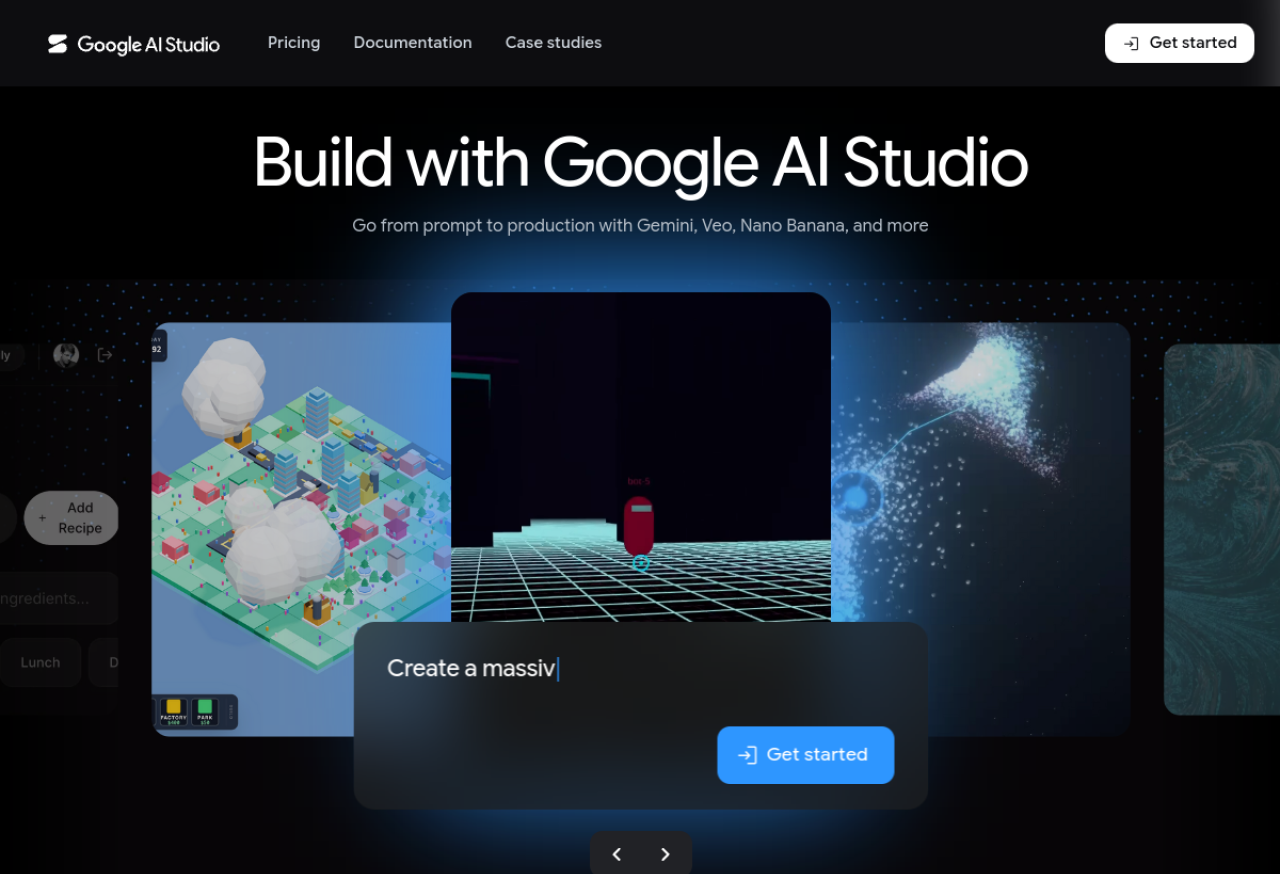Click the Google AI Studio logo icon
The image size is (1280, 874).
(x=58, y=43)
